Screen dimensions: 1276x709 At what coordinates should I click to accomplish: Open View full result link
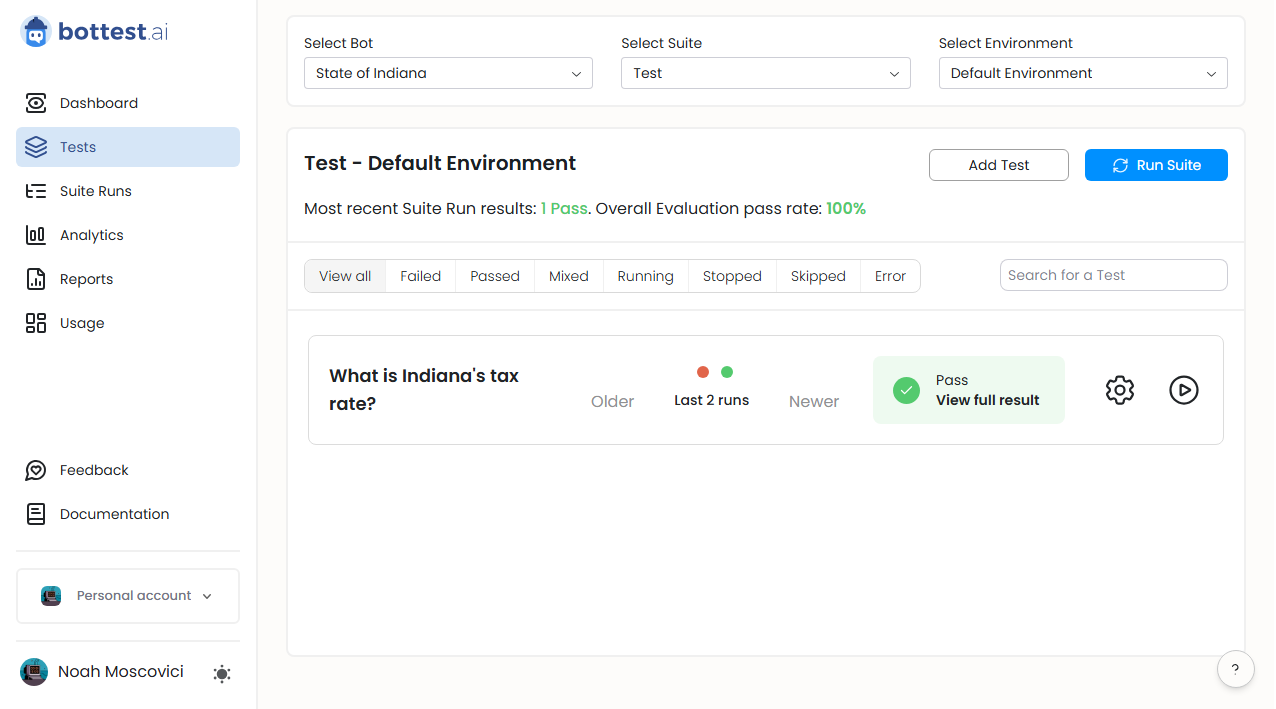(x=987, y=400)
